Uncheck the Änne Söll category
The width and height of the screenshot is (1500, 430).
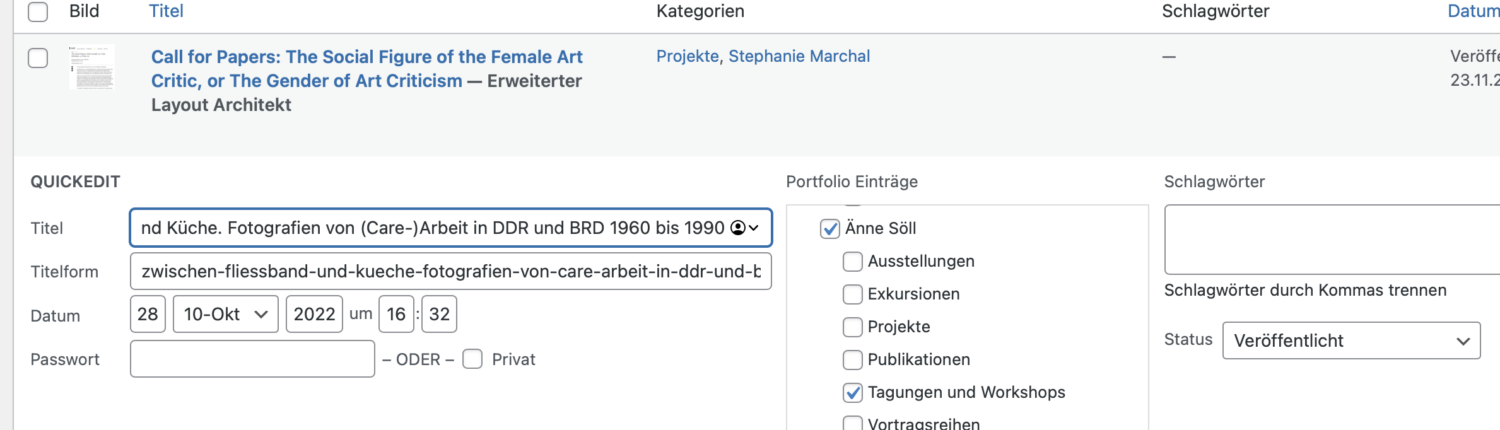click(x=830, y=229)
